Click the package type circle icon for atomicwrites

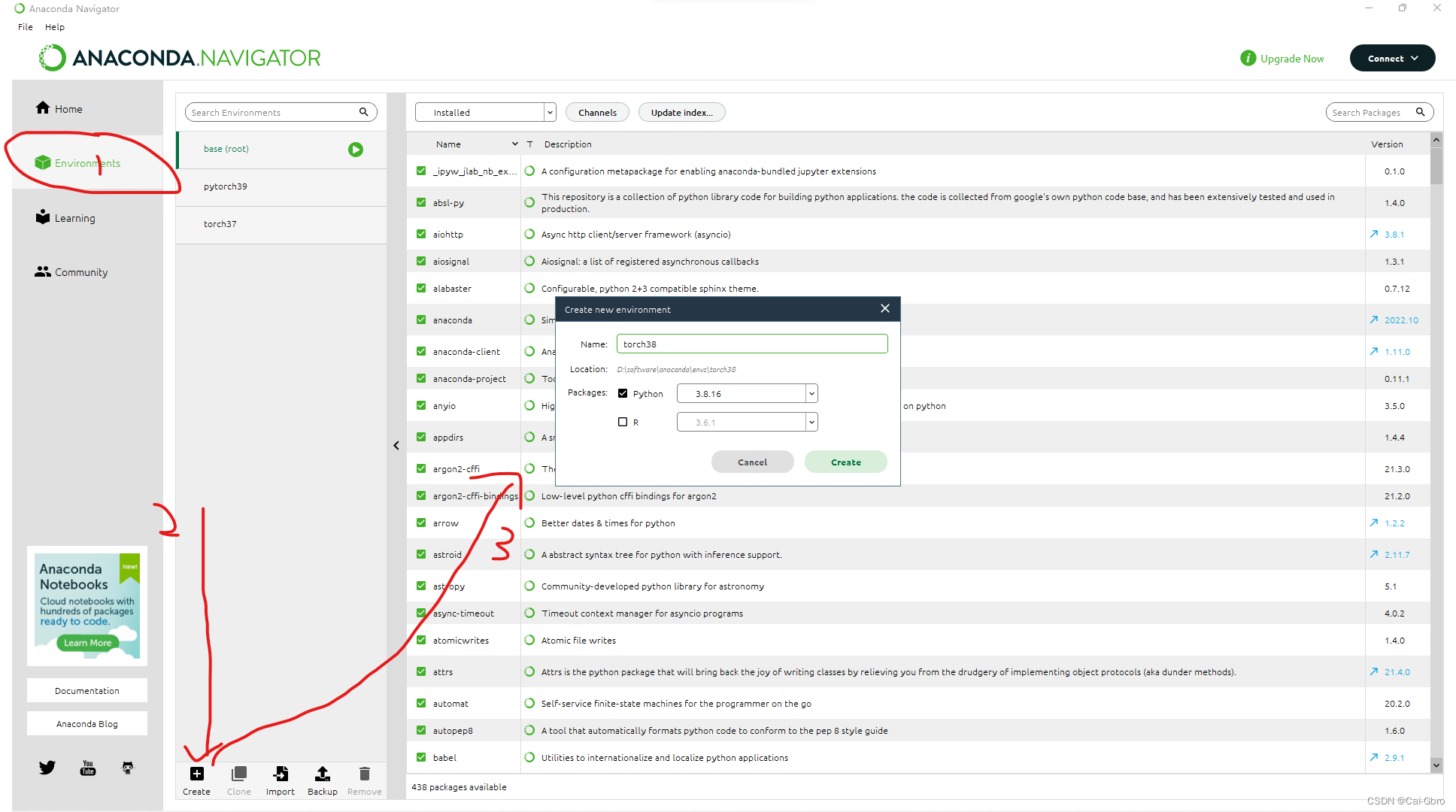[x=529, y=640]
